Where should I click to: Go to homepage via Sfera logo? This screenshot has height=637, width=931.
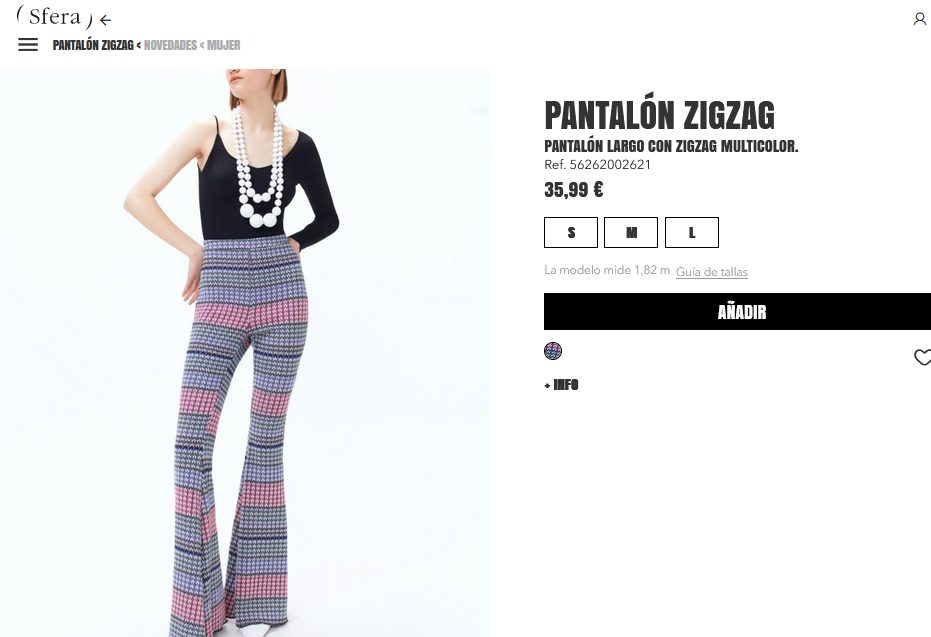55,17
